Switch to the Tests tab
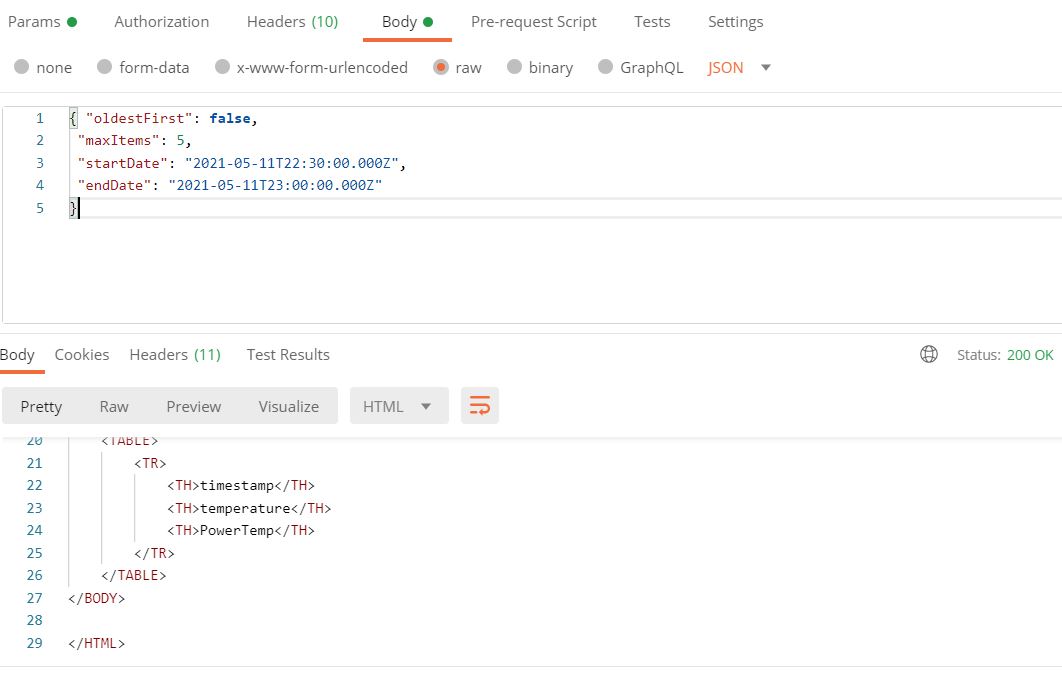Viewport: 1062px width, 674px height. [652, 22]
